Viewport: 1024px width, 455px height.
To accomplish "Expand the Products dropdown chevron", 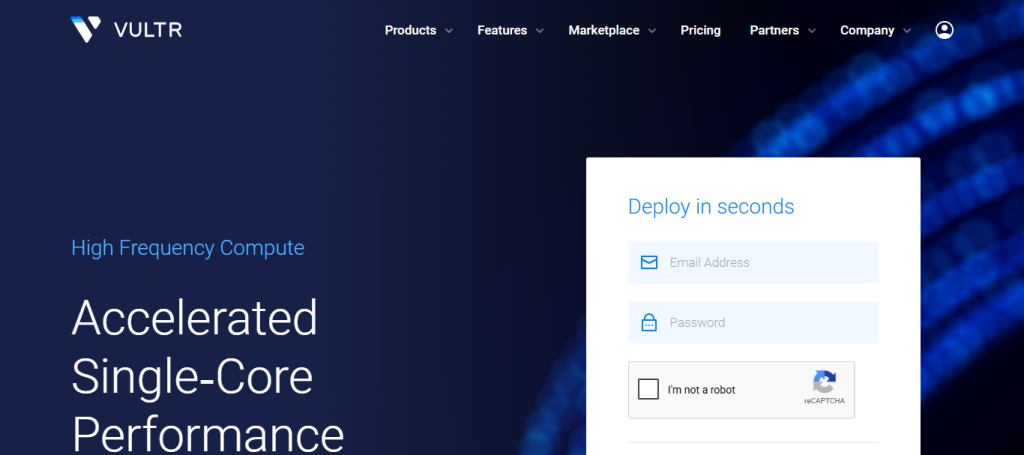I will [x=449, y=31].
